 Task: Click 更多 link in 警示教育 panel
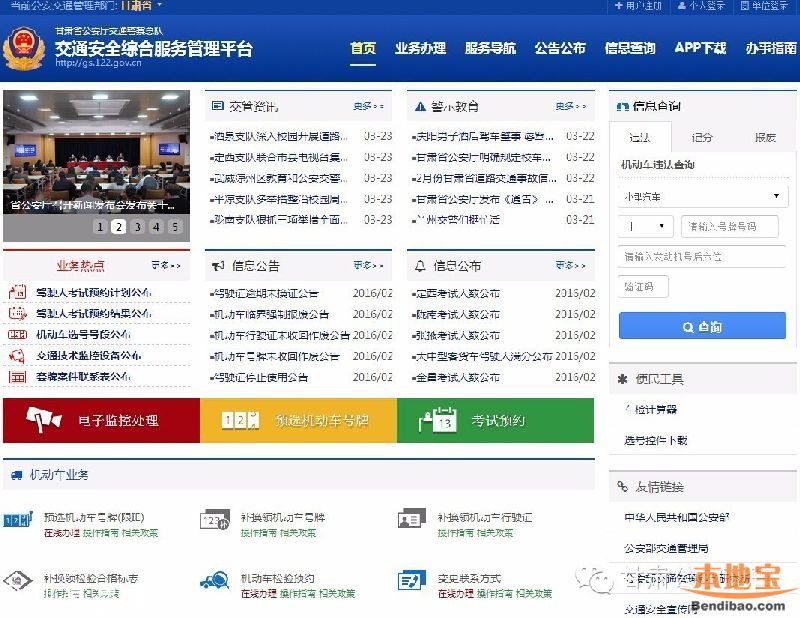571,106
